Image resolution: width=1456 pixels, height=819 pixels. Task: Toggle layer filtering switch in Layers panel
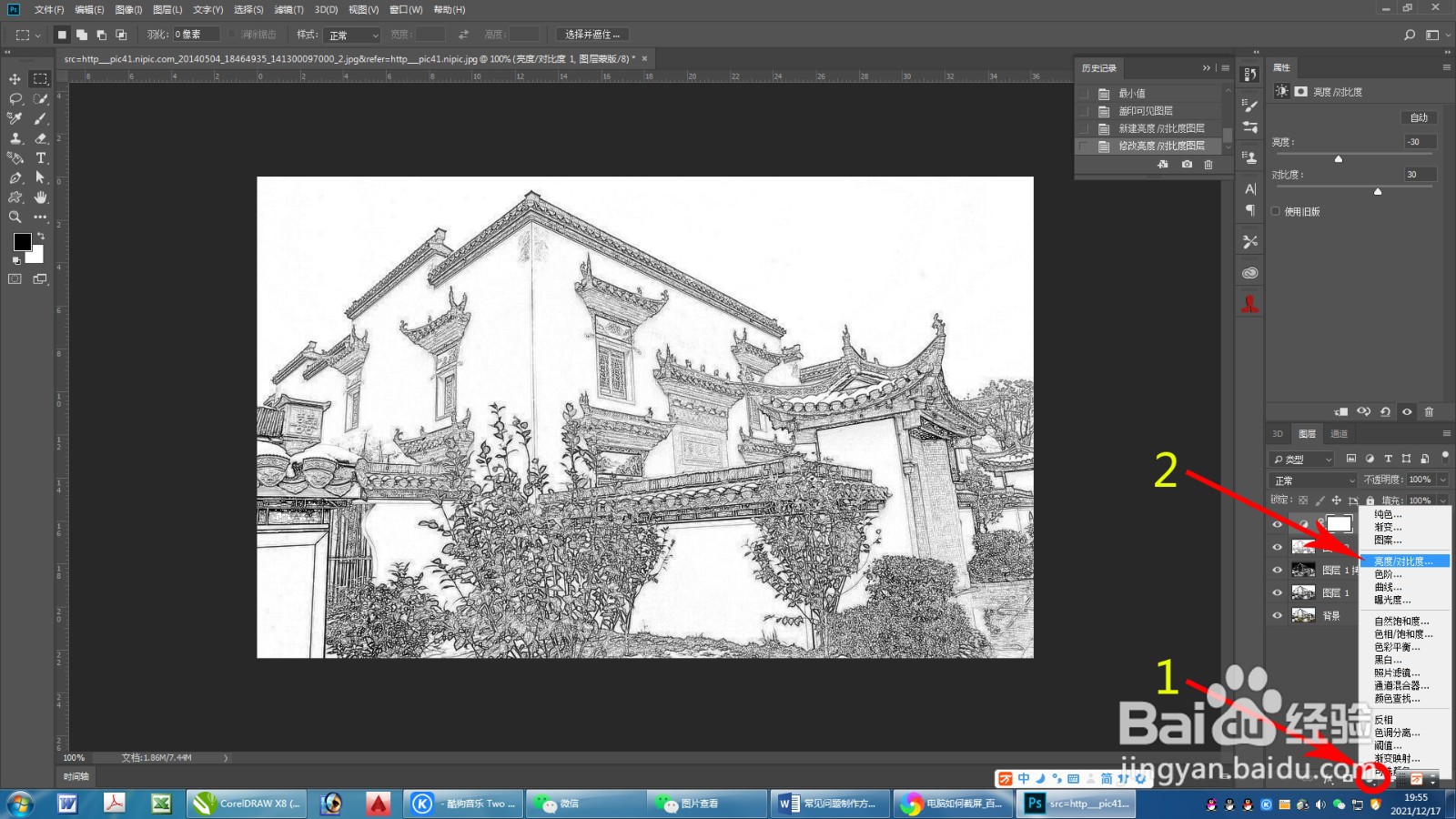pos(1445,456)
